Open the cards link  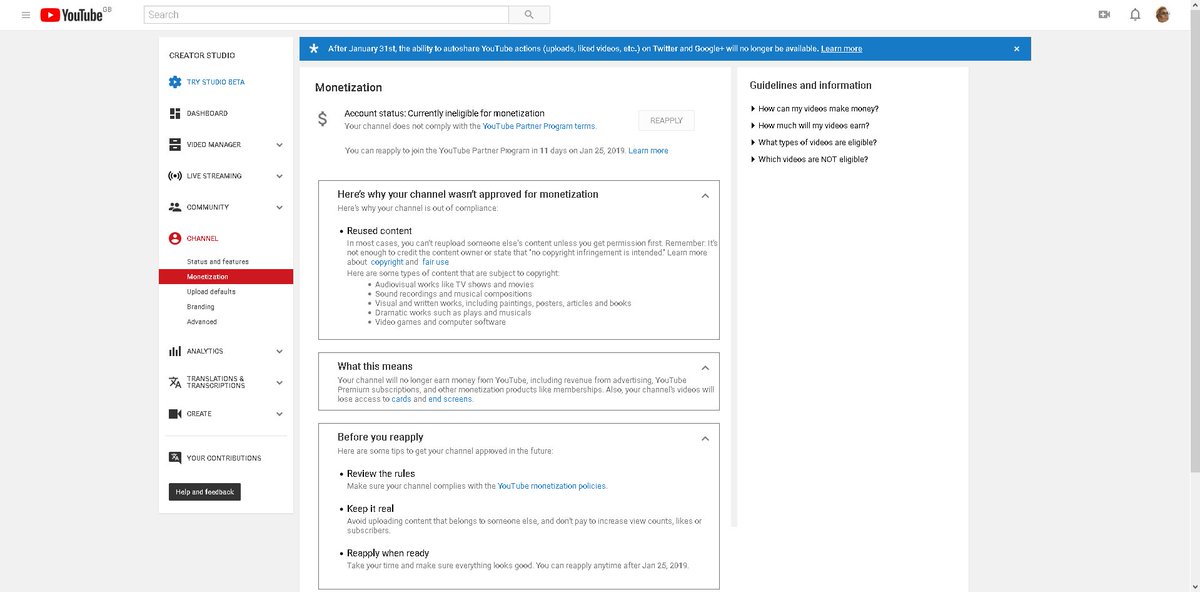pos(401,399)
